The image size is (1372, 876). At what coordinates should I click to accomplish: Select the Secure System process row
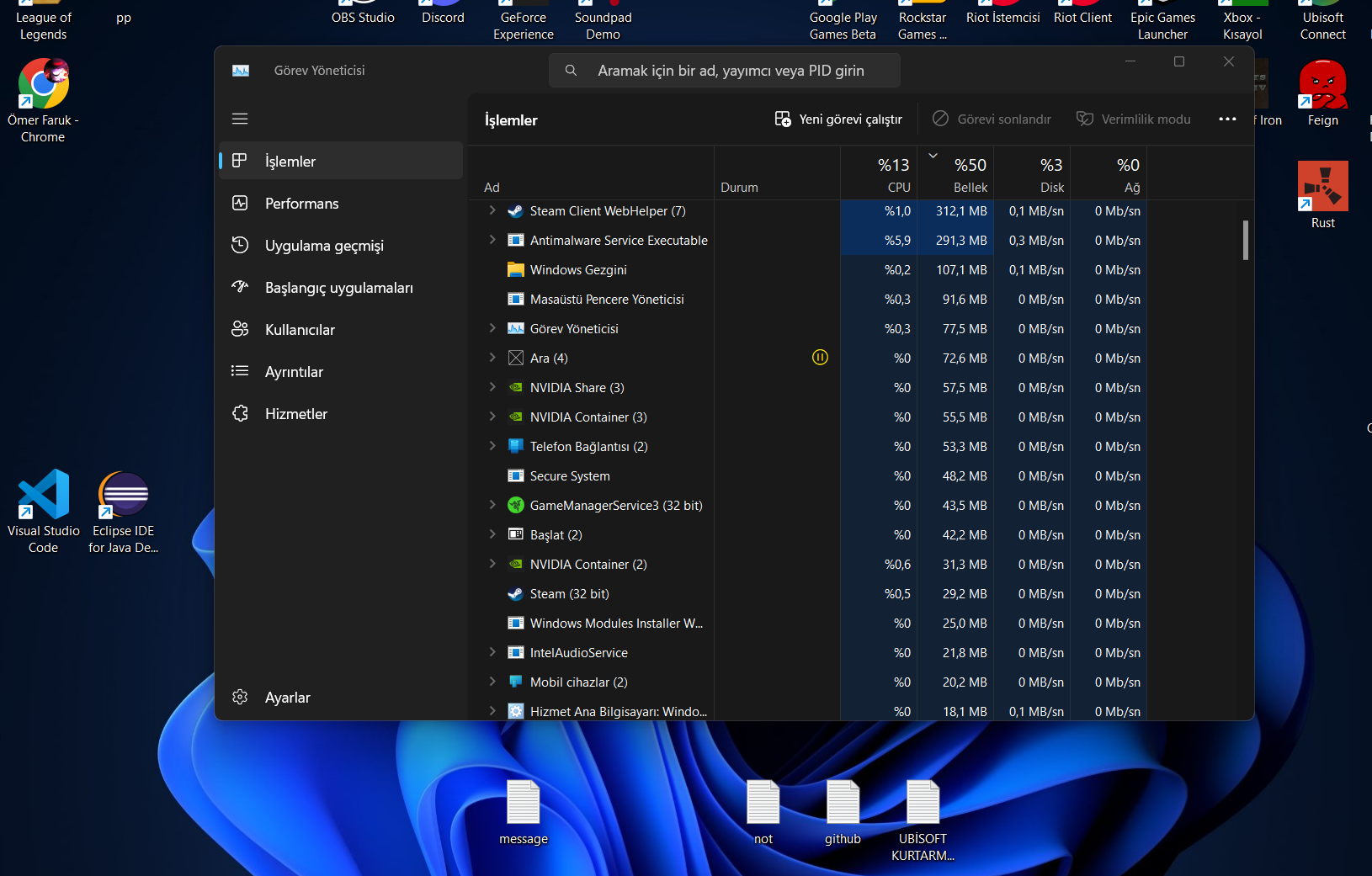tap(808, 475)
